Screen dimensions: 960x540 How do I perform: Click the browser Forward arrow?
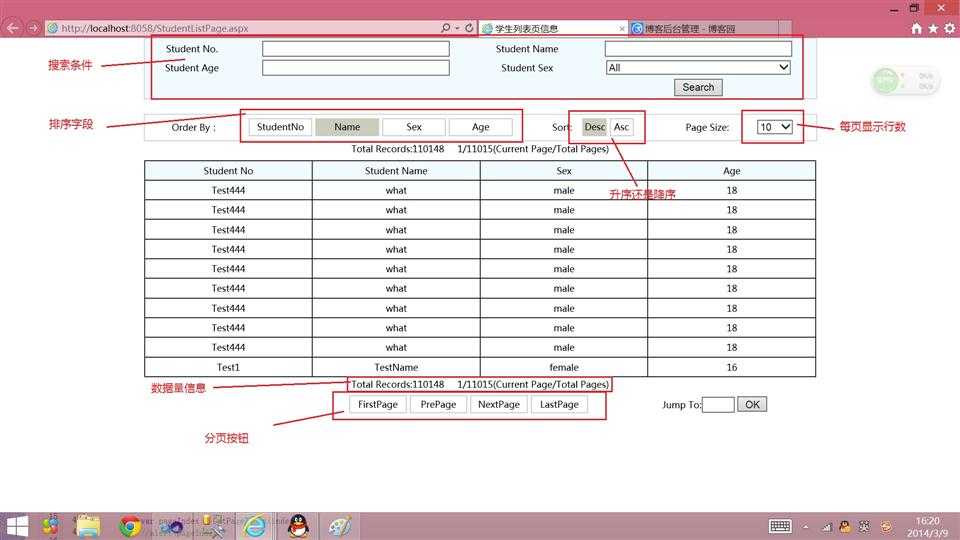33,28
